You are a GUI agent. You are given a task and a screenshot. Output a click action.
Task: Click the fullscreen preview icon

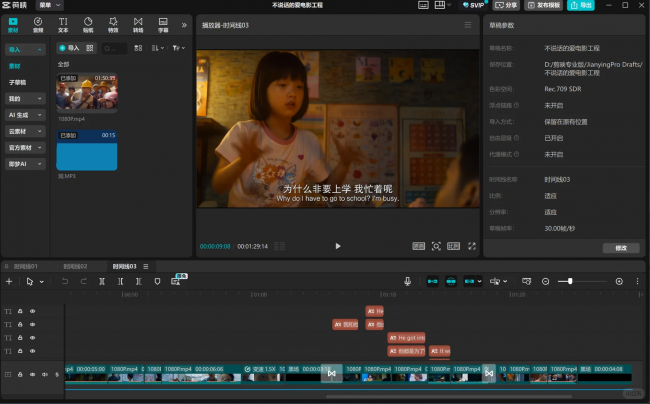point(472,246)
